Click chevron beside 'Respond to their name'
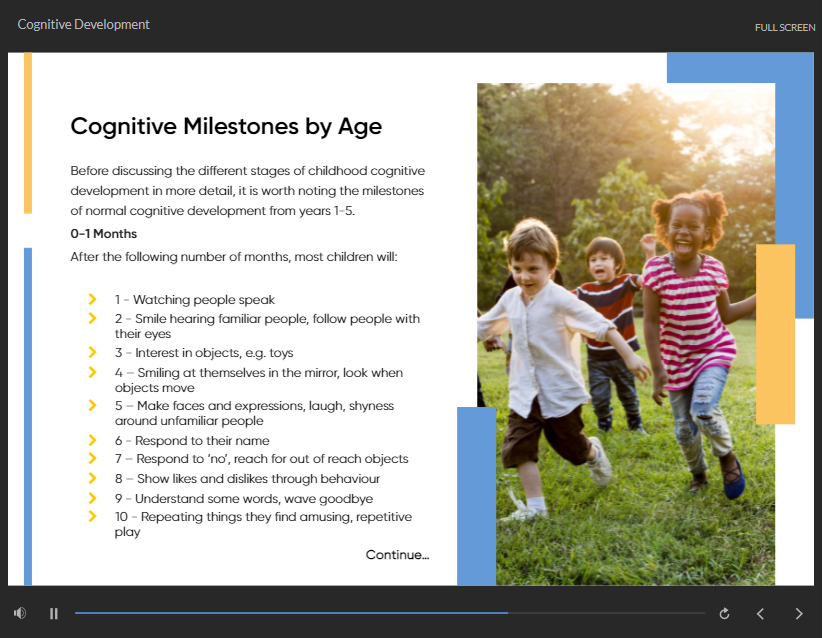 (93, 440)
